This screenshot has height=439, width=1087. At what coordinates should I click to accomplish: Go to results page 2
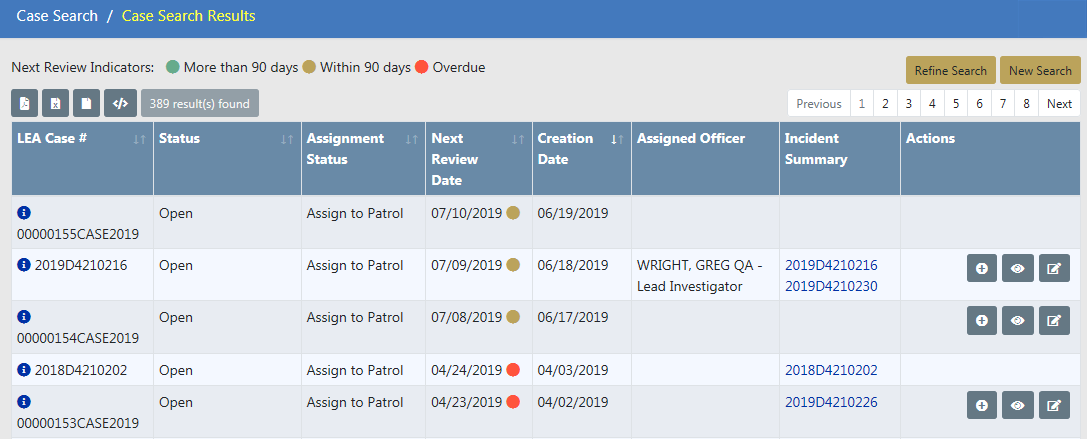tap(885, 103)
